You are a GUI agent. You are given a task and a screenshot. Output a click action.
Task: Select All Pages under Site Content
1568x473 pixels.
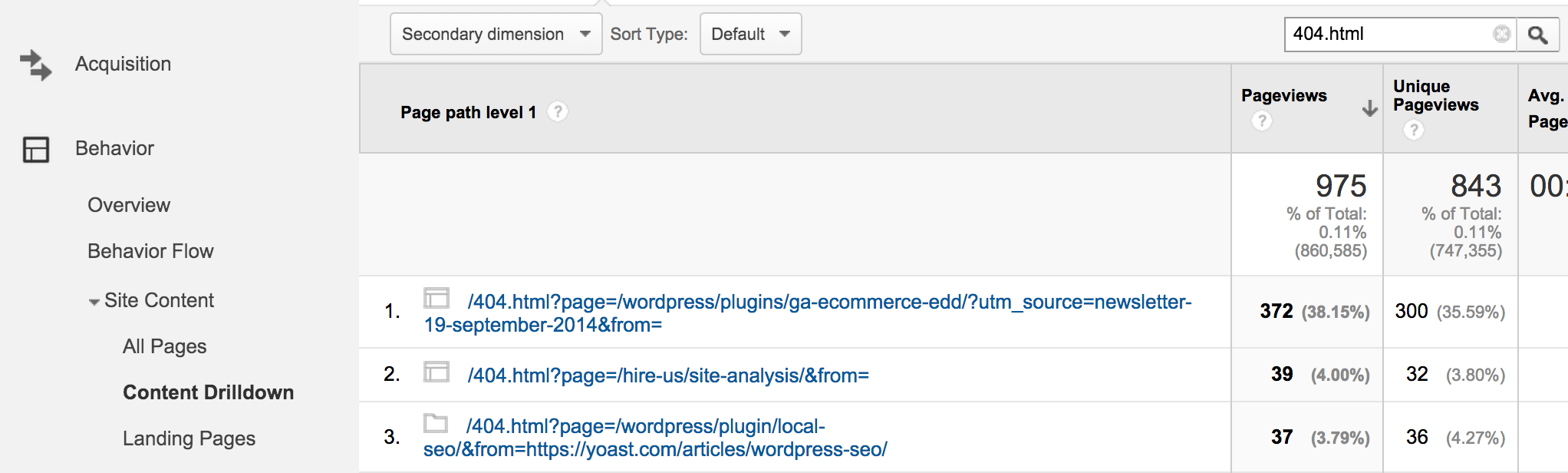pos(164,346)
